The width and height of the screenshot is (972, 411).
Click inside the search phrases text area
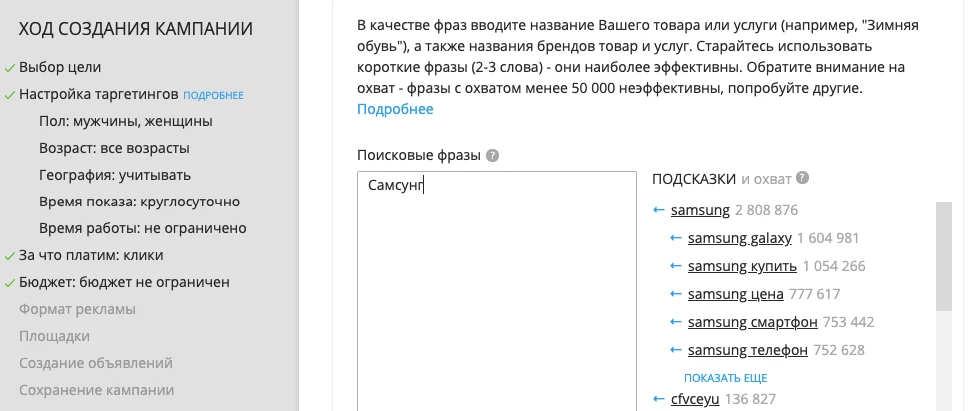point(497,291)
